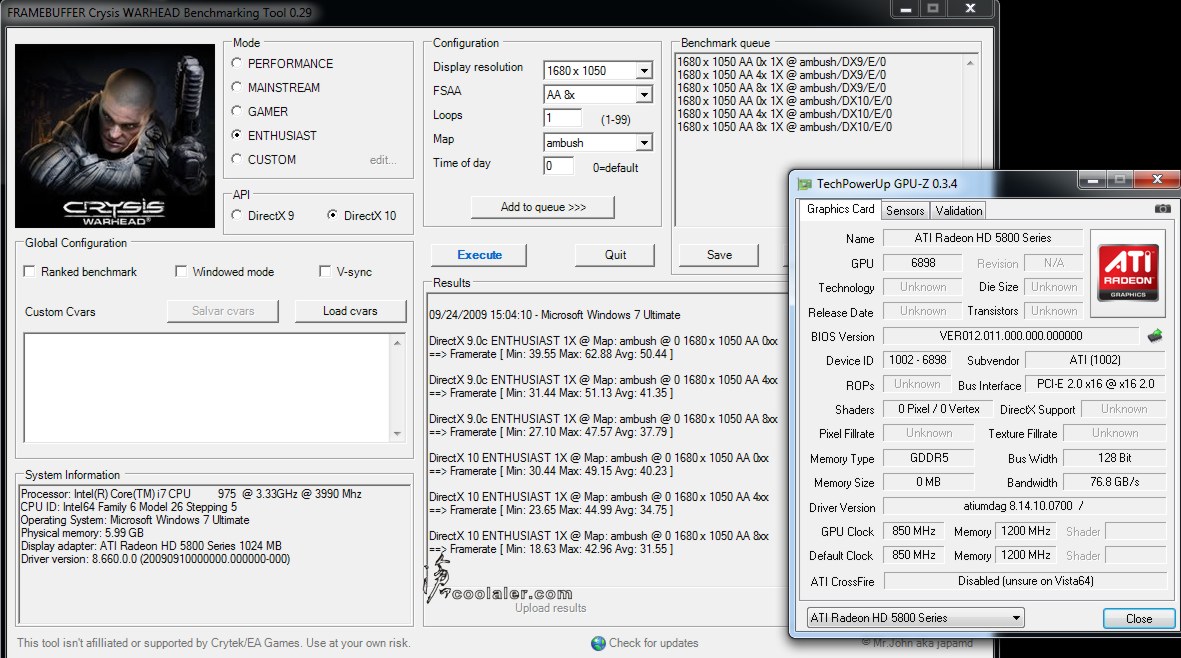Click the GPU Clock value 850 MHz
Screen dimensions: 1181x658
click(914, 532)
